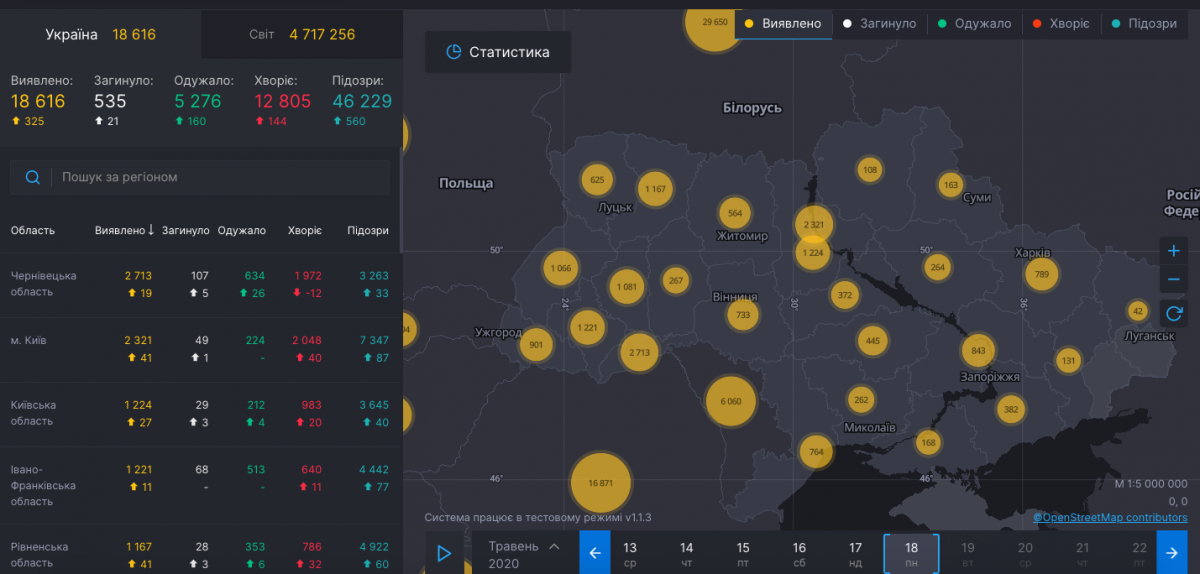Viewport: 1200px width, 574px height.
Task: Go to next dates with right arrow
Action: [1172, 552]
